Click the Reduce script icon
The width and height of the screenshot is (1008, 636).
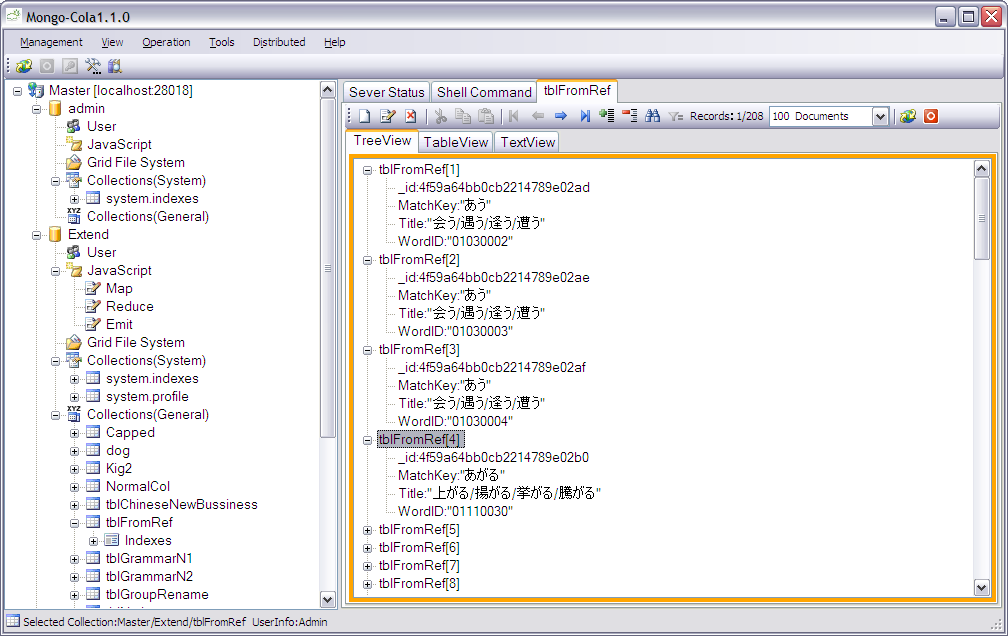point(93,306)
